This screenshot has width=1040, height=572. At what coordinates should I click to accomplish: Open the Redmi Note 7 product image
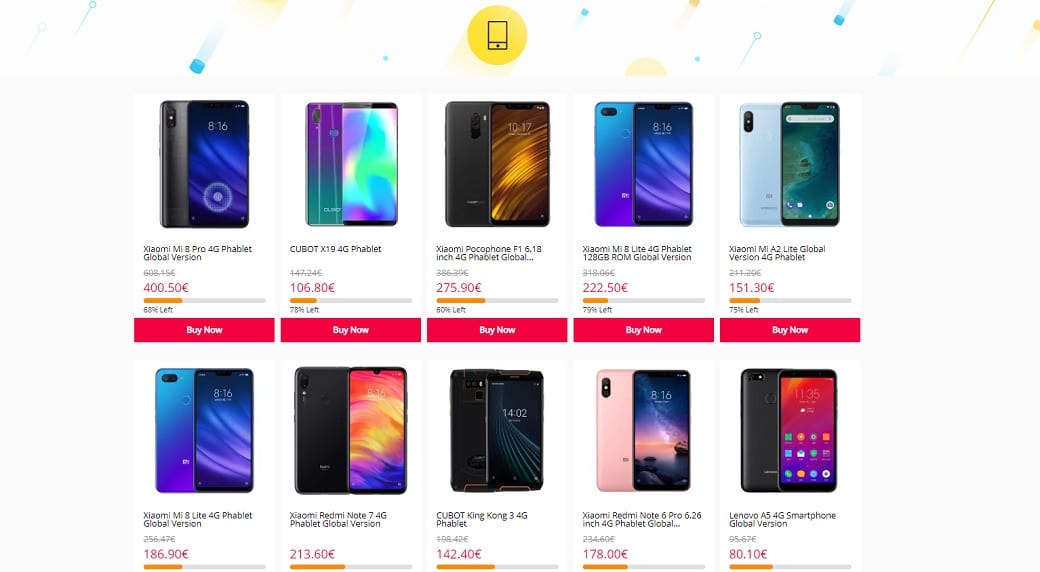click(351, 431)
